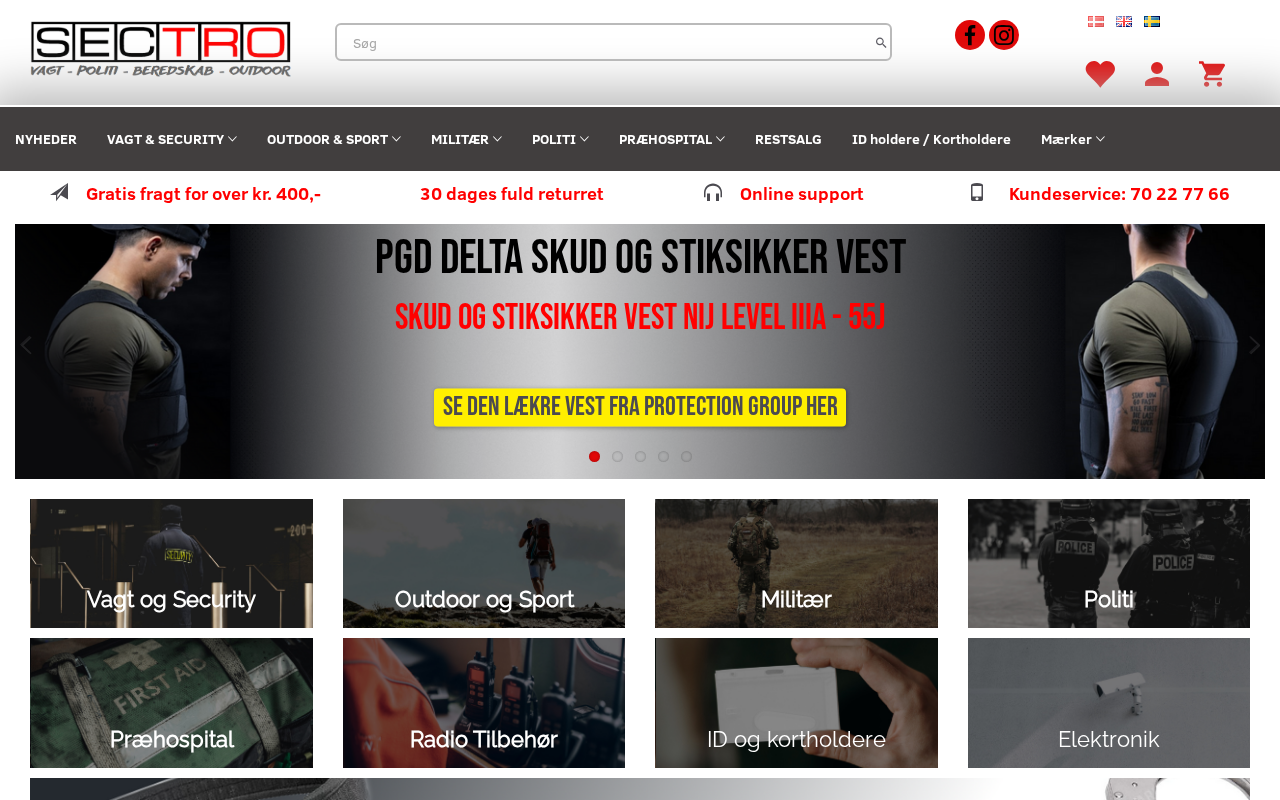Open the RESTSALG menu item
The height and width of the screenshot is (800, 1280).
788,139
